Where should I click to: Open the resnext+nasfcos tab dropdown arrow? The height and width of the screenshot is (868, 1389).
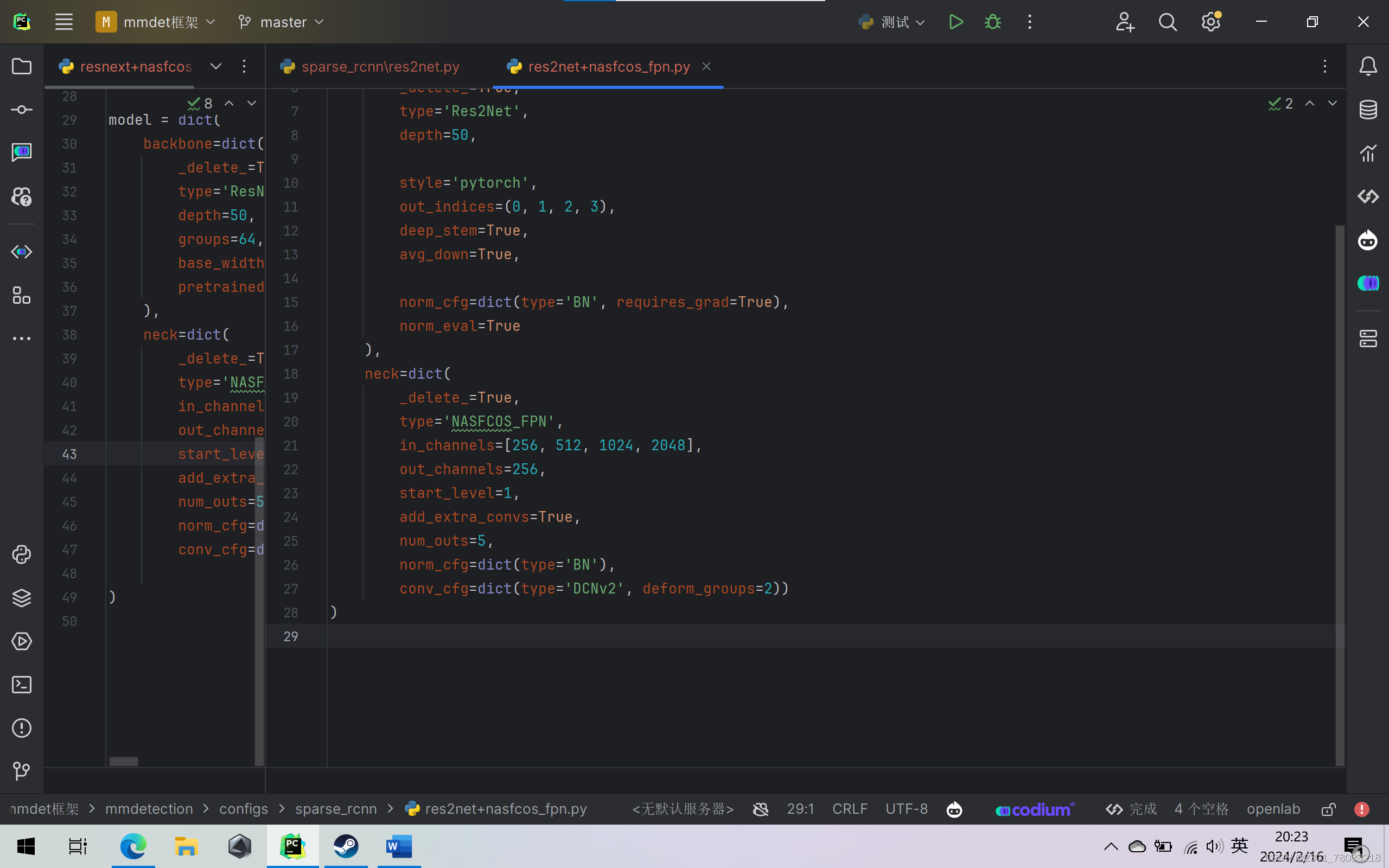pos(215,67)
